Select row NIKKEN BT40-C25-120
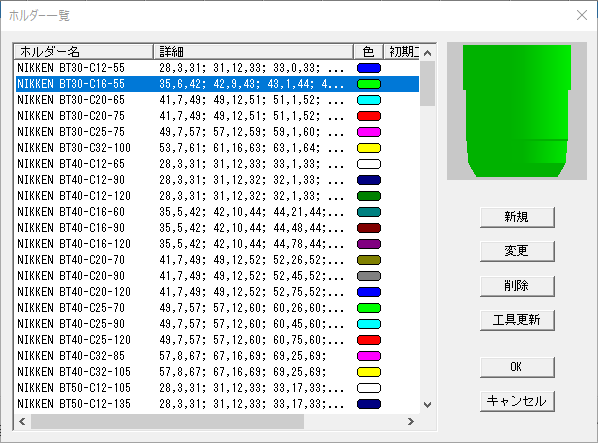This screenshot has width=598, height=443. click(x=217, y=340)
